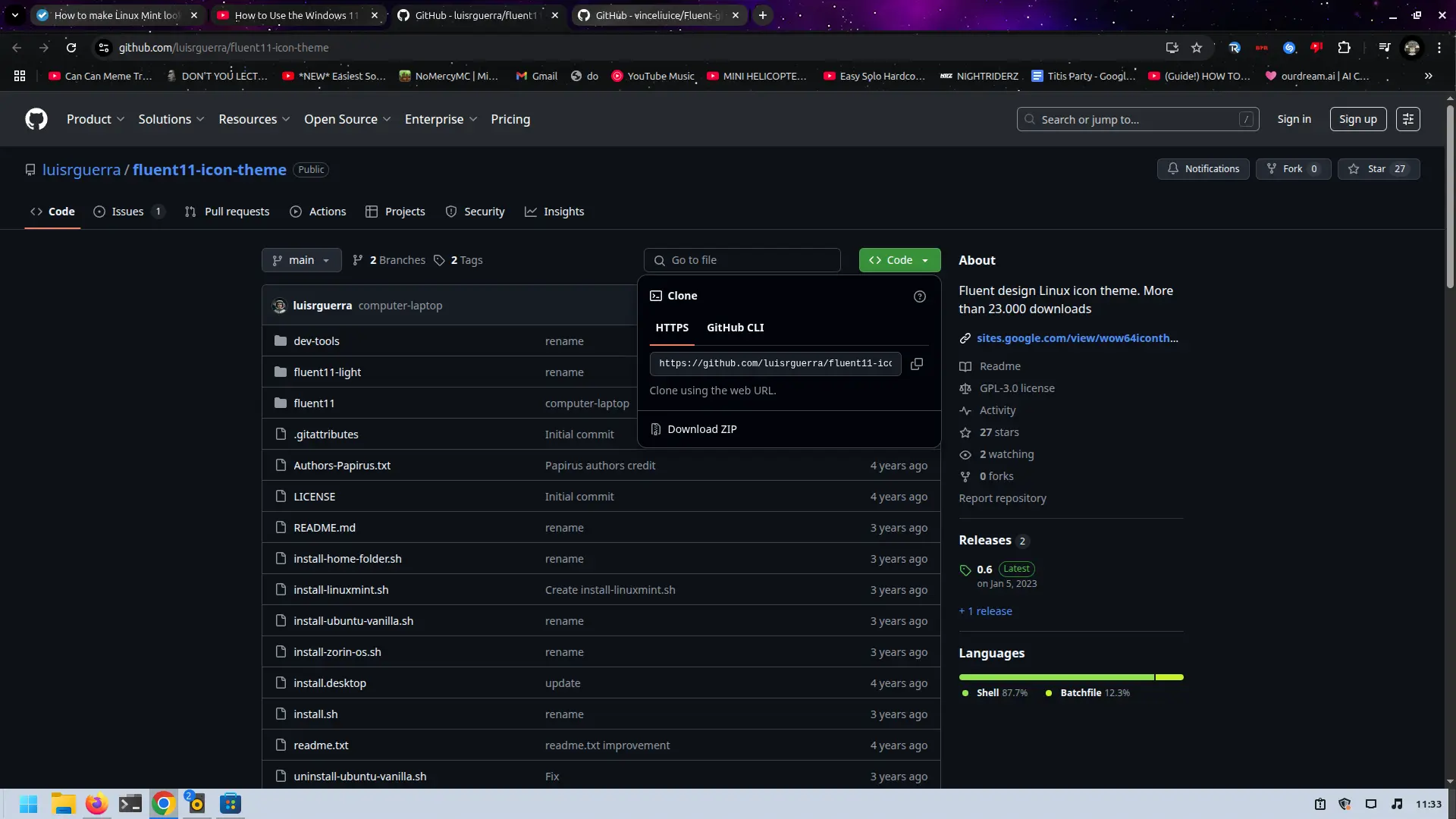The width and height of the screenshot is (1456, 819).
Task: Open GitHub appearance settings icon button
Action: [1408, 119]
